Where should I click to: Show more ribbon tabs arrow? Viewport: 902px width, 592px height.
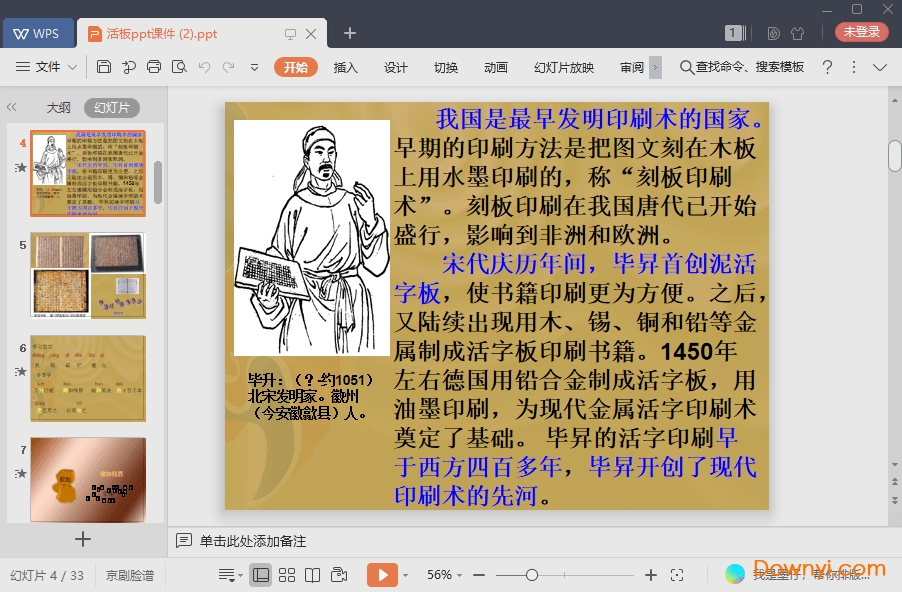pos(655,67)
